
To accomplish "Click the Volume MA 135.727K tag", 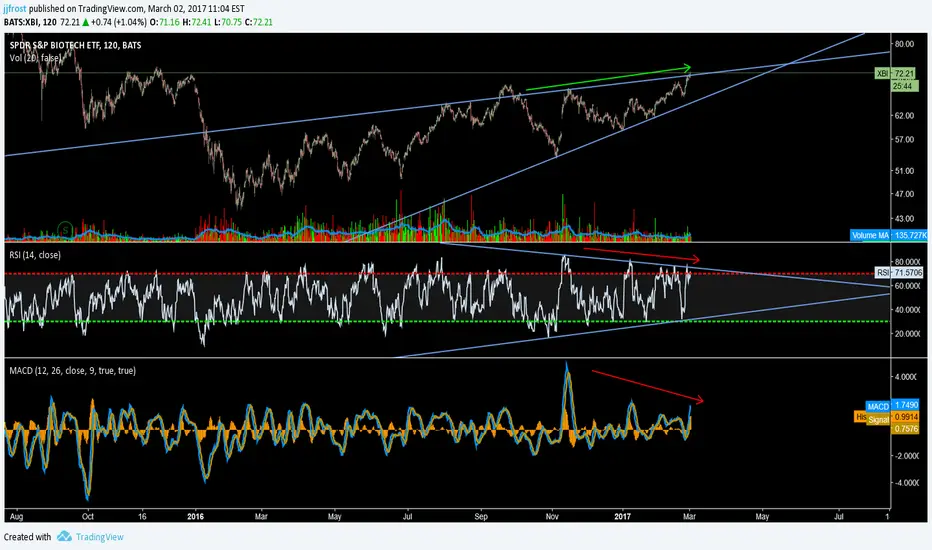I will click(x=889, y=235).
